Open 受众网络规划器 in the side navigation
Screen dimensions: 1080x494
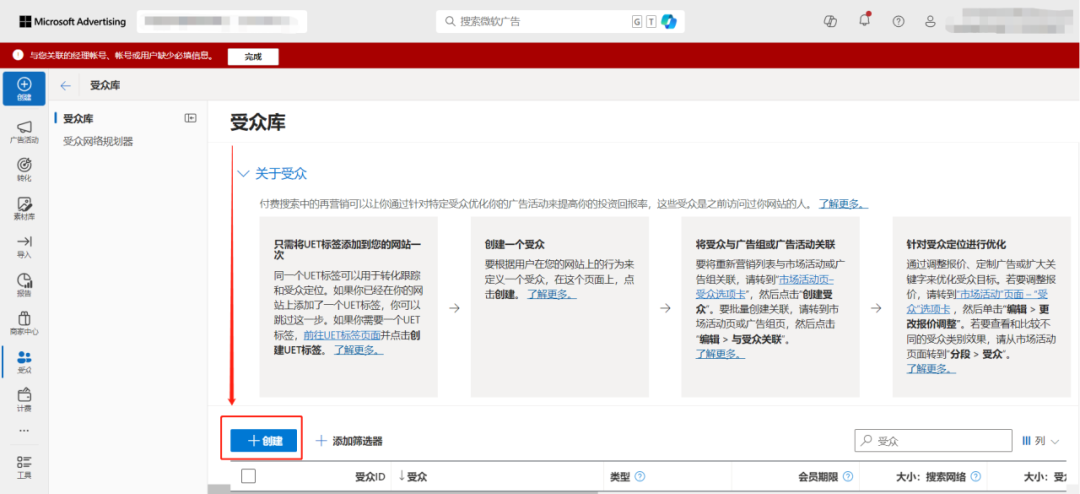(98, 141)
